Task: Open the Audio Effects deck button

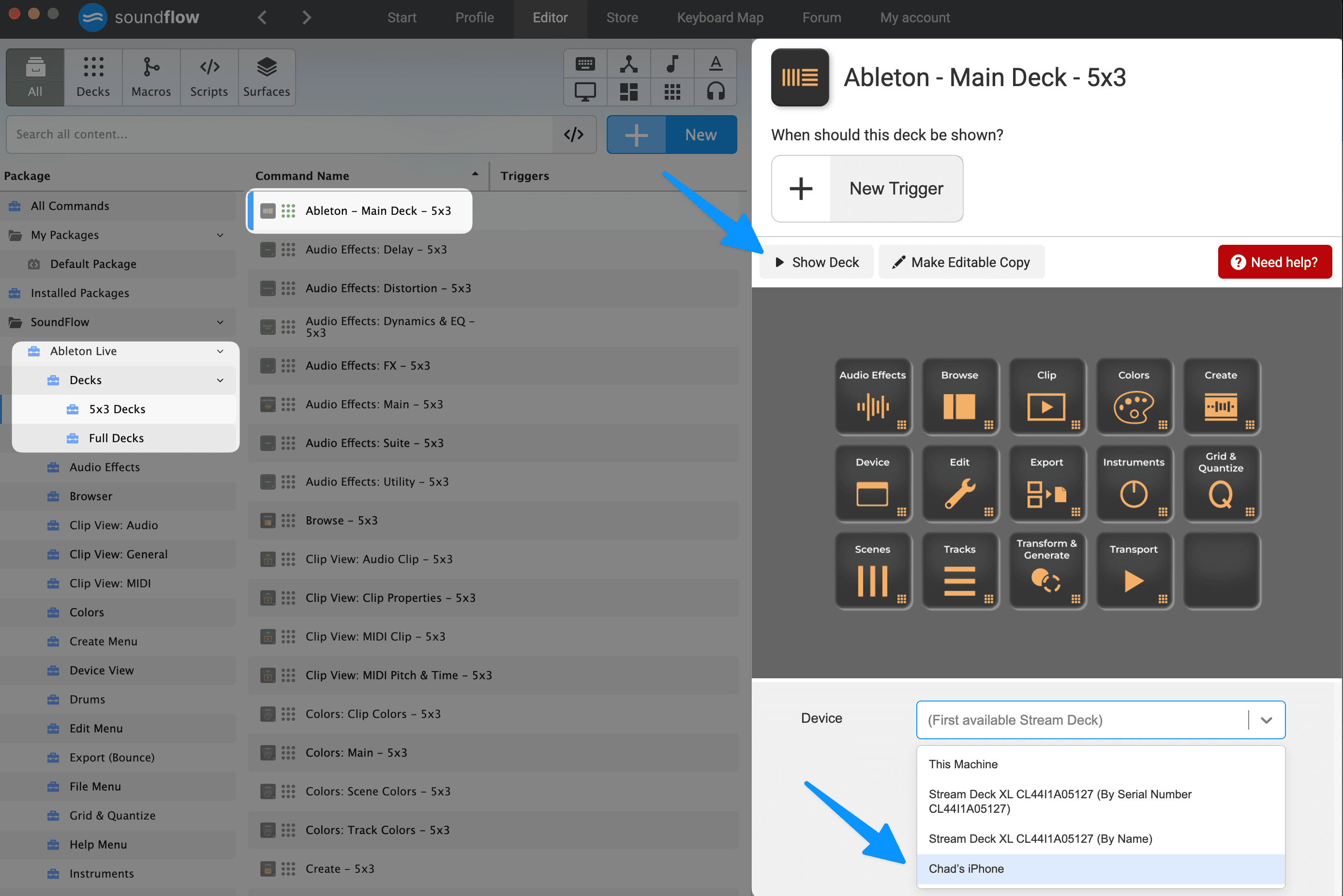Action: click(x=872, y=397)
